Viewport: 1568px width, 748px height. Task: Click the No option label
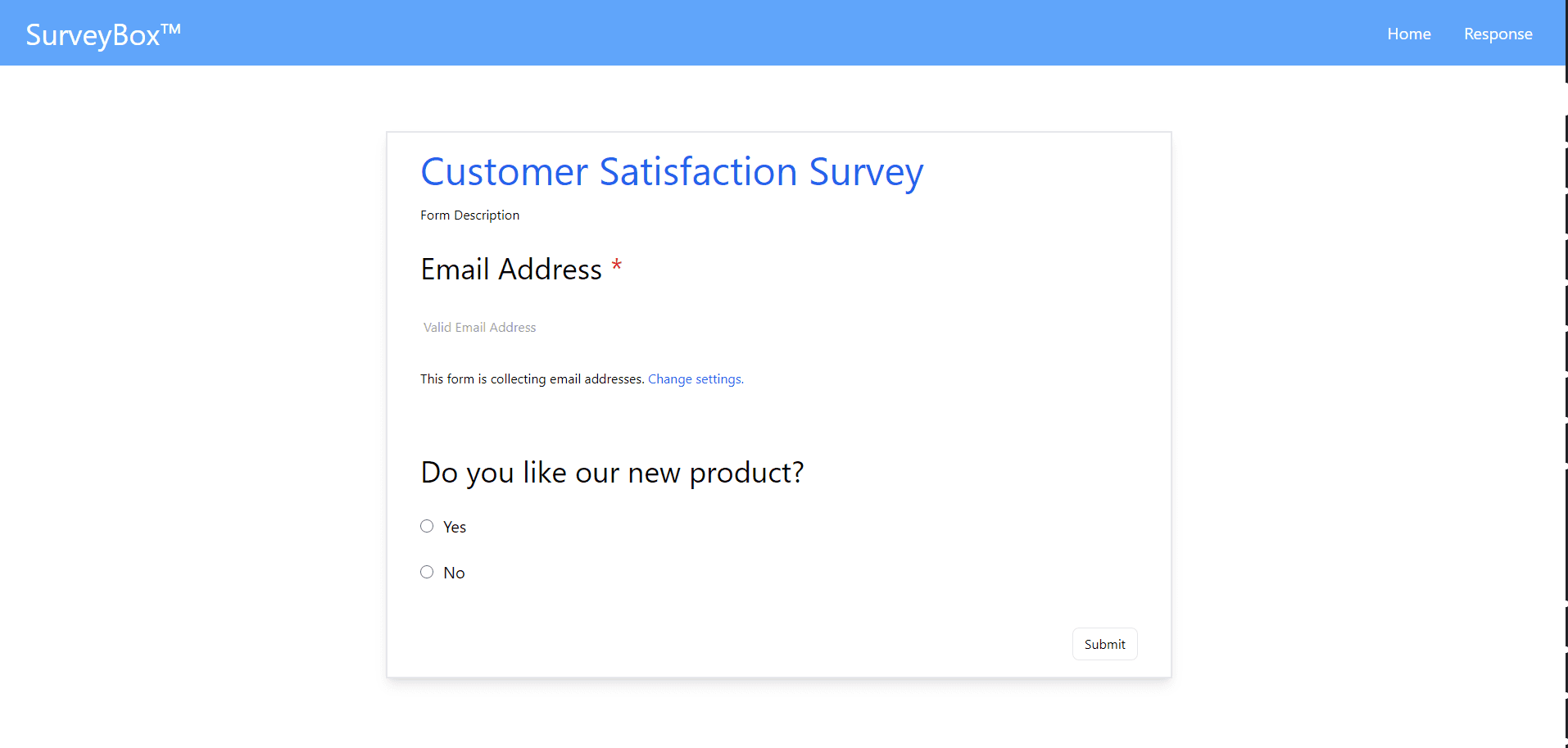click(454, 573)
